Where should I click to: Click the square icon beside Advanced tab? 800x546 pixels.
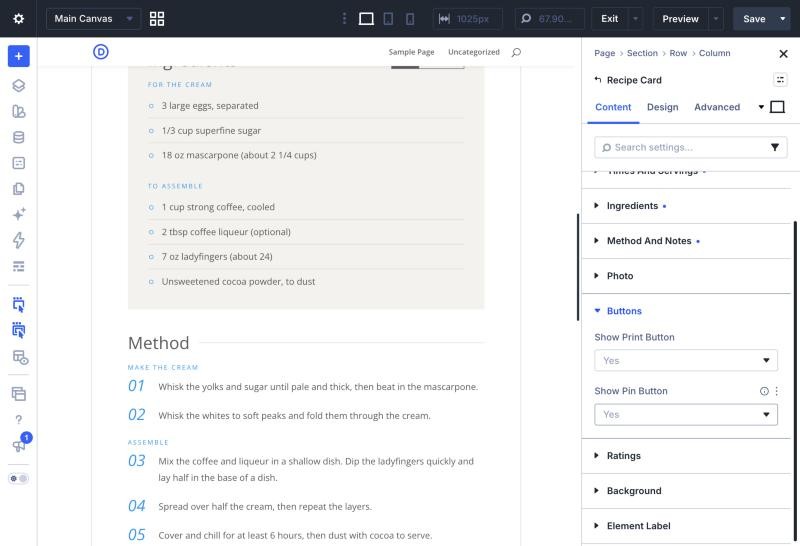pos(777,107)
